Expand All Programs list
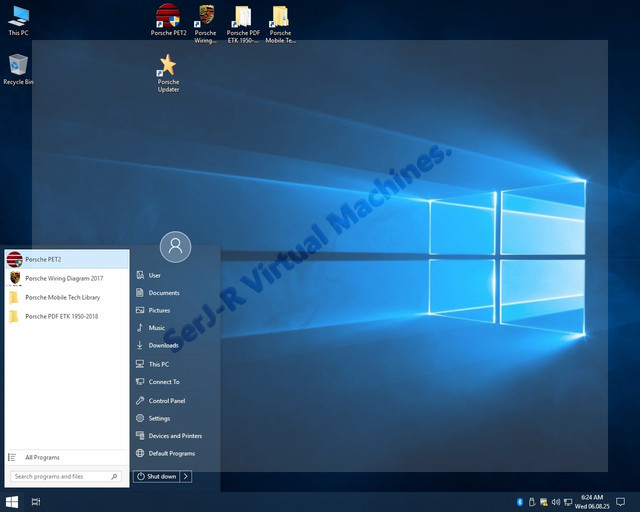This screenshot has width=640, height=512. [67, 457]
